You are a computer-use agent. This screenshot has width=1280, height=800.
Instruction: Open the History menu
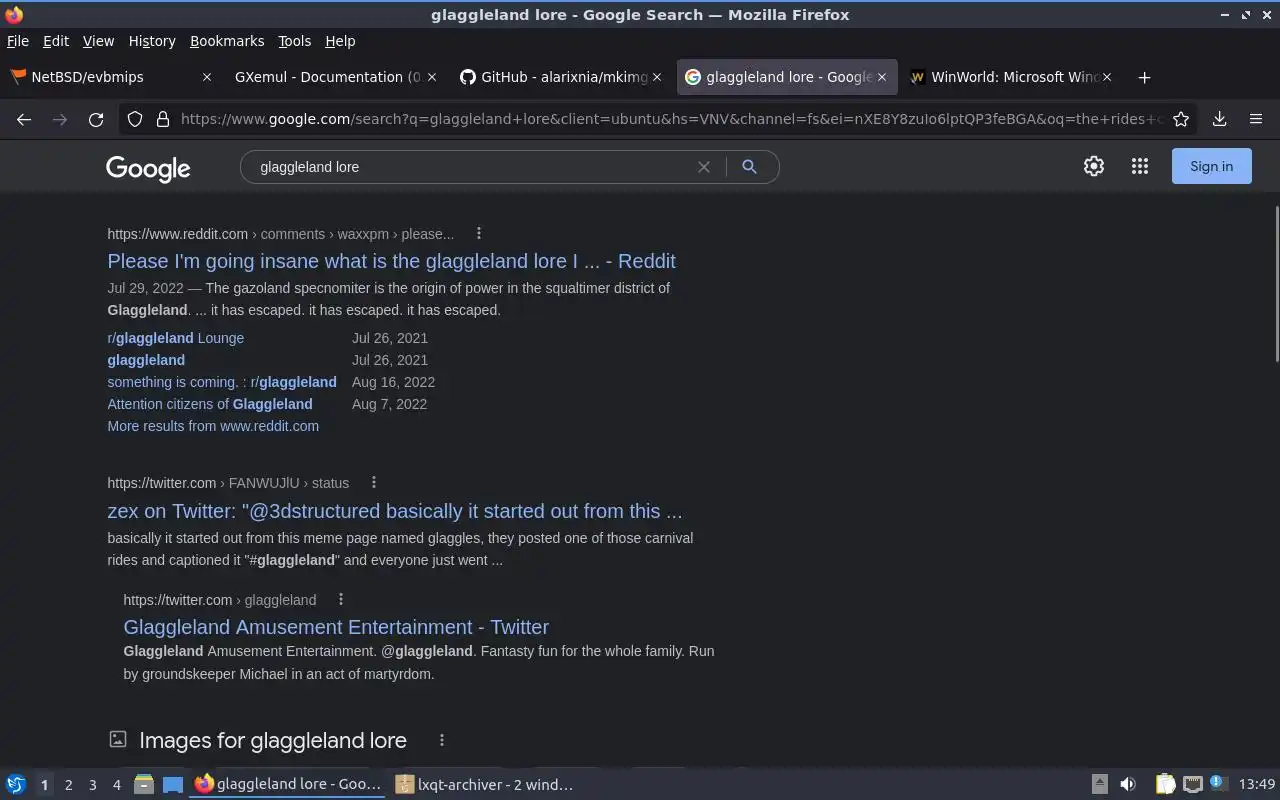[x=152, y=41]
